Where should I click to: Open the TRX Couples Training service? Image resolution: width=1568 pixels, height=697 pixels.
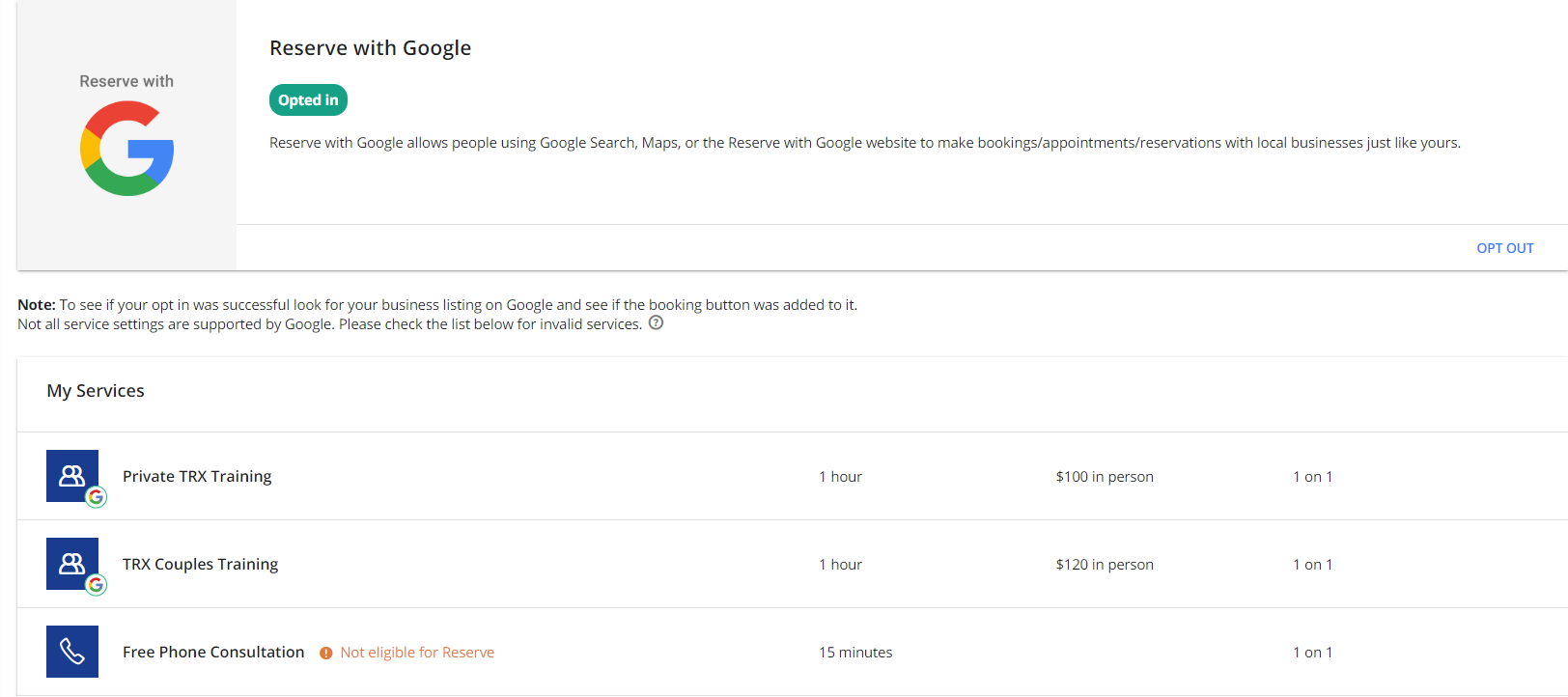200,564
